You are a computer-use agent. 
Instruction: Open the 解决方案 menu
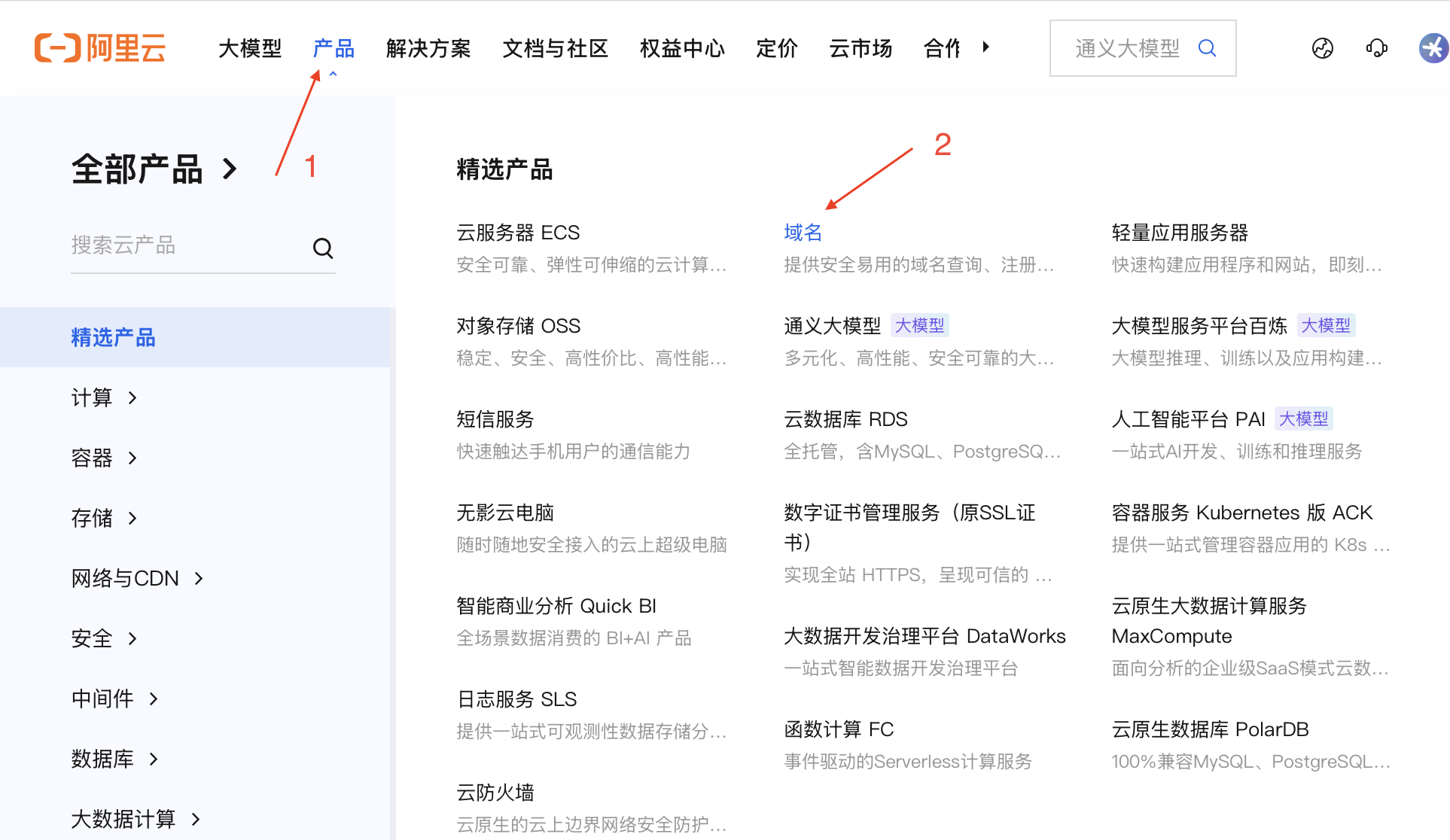coord(428,48)
